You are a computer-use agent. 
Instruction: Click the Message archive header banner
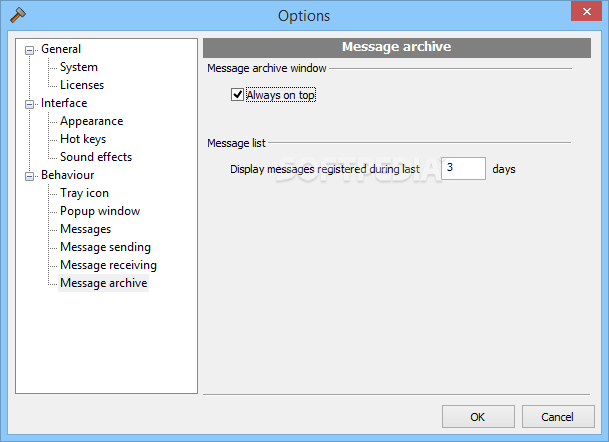pos(397,47)
